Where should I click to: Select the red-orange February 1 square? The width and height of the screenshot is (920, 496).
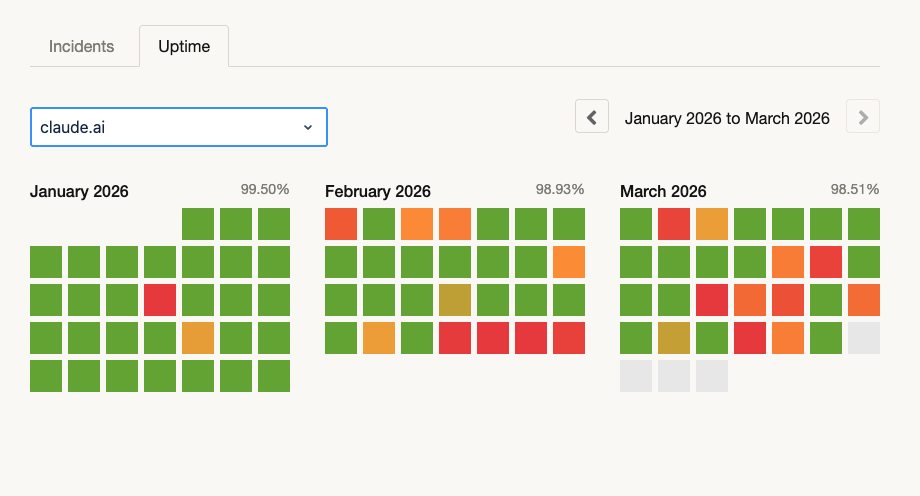(341, 224)
